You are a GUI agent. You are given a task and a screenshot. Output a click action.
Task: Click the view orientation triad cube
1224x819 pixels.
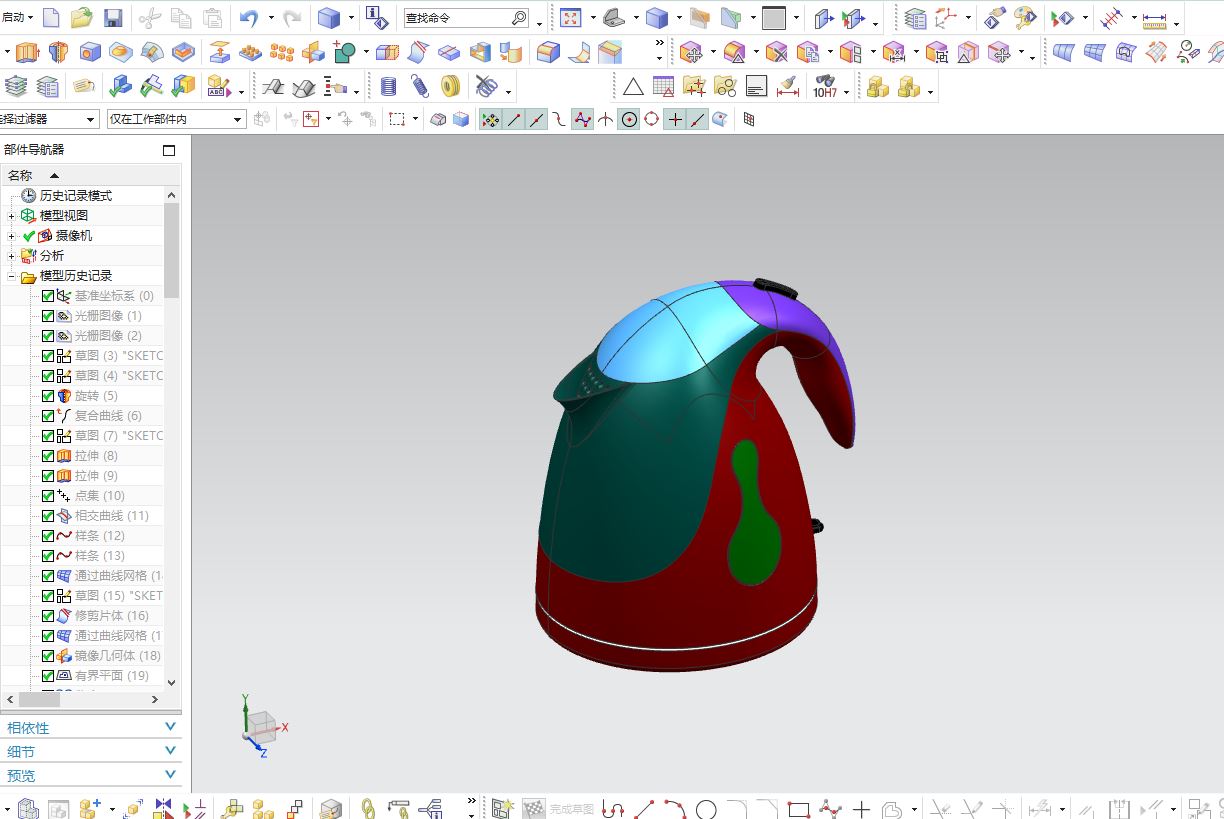(x=261, y=726)
